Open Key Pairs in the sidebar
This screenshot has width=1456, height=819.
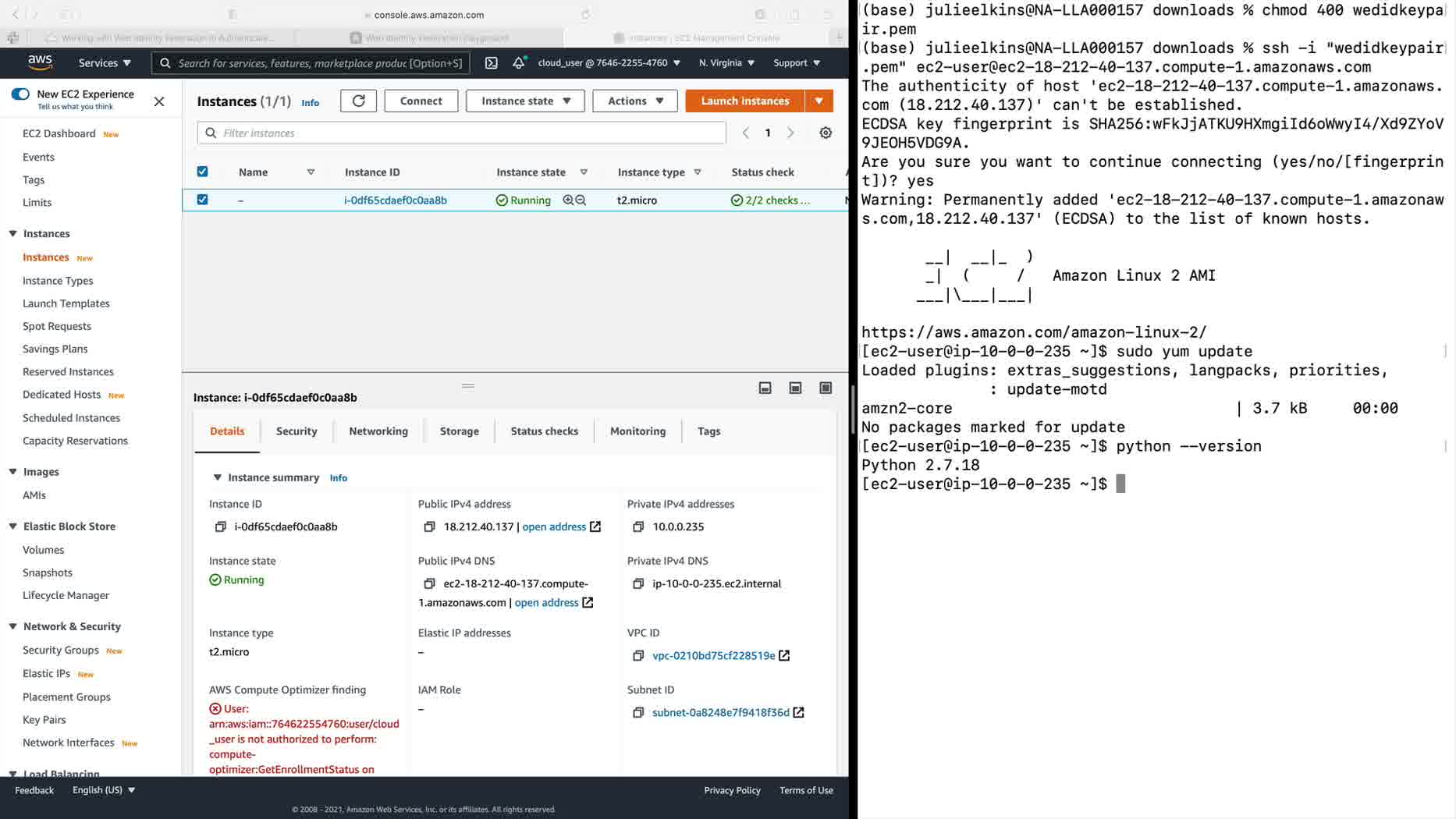44,720
